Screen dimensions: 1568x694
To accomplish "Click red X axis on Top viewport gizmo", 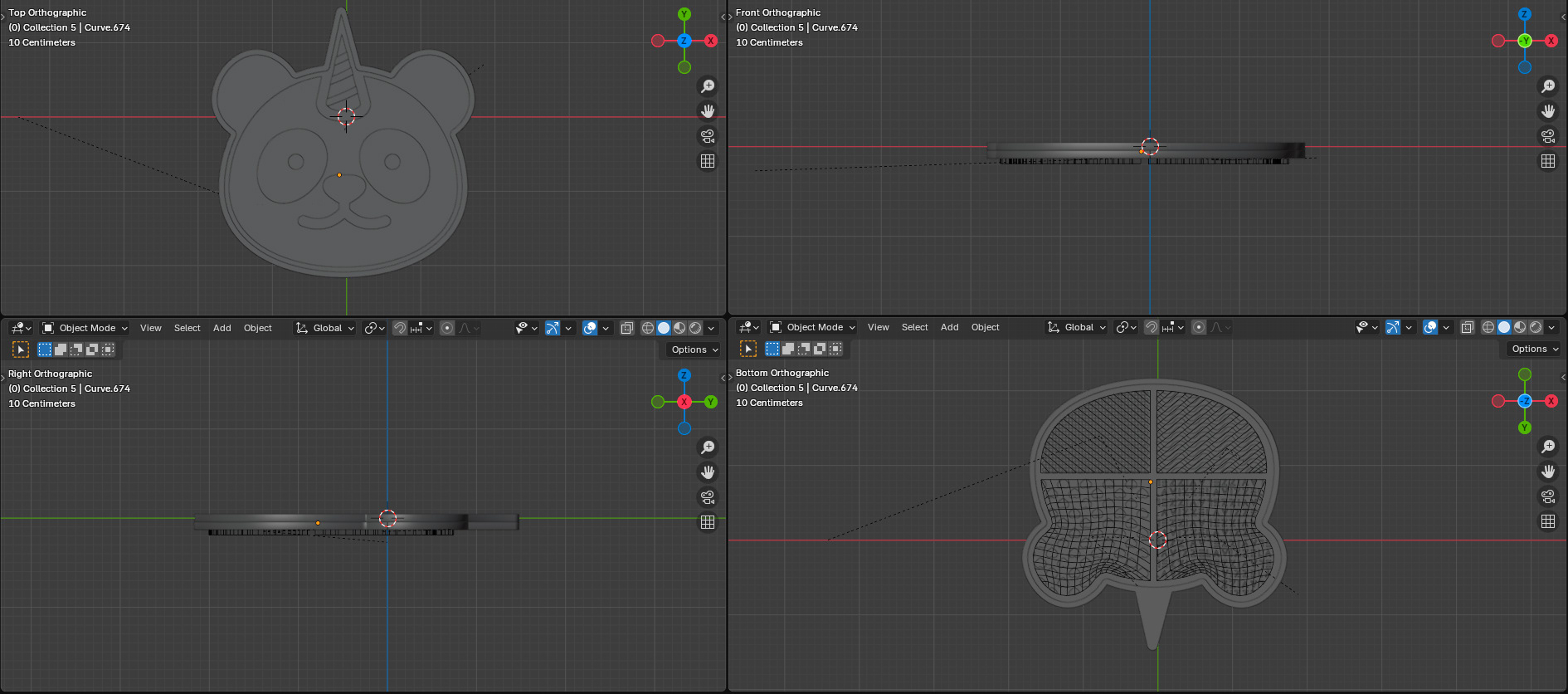I will point(711,41).
